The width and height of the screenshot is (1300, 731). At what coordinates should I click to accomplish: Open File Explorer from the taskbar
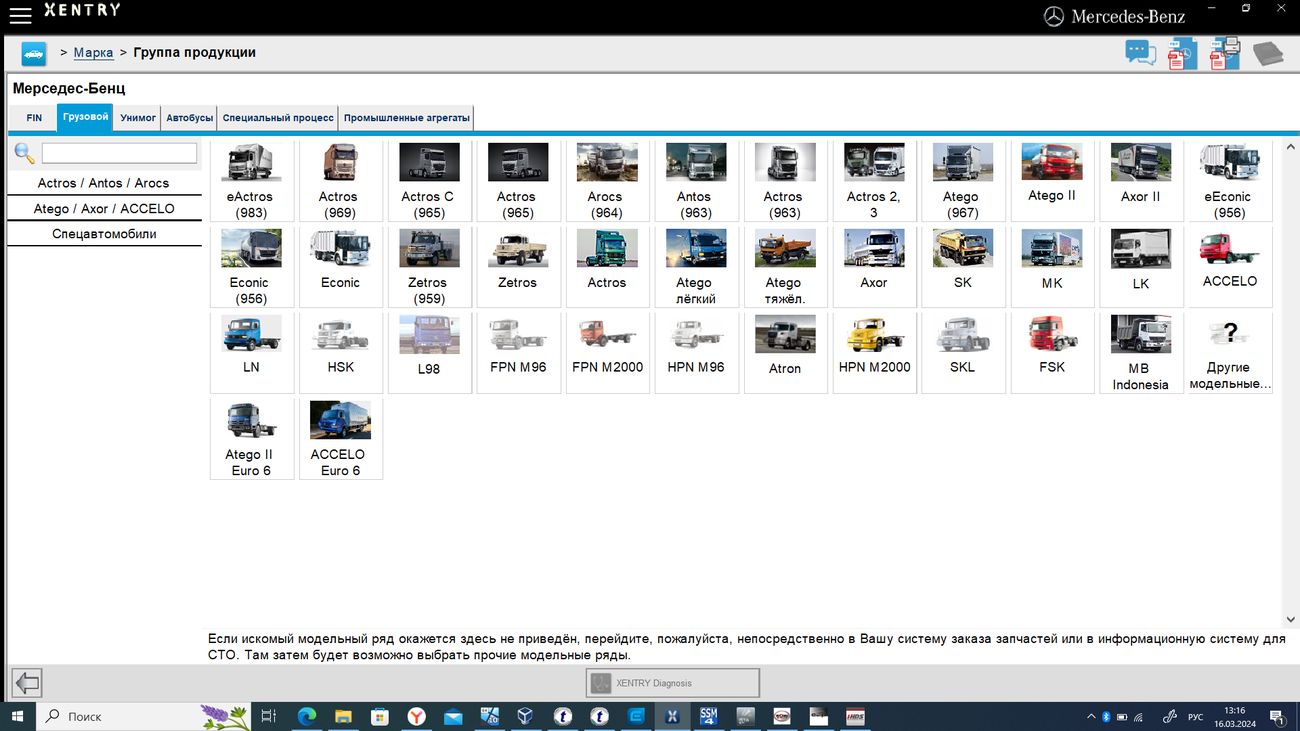343,716
